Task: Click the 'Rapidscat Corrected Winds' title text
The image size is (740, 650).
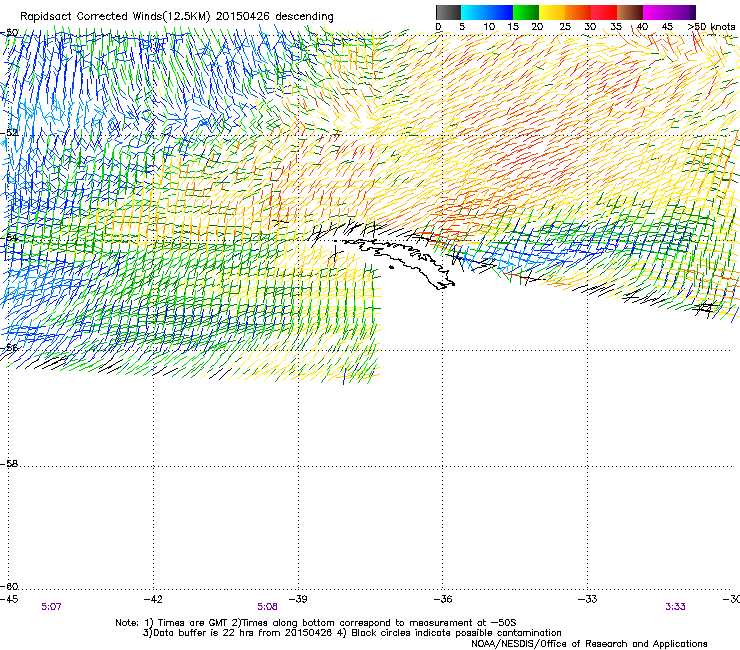Action: coord(114,17)
